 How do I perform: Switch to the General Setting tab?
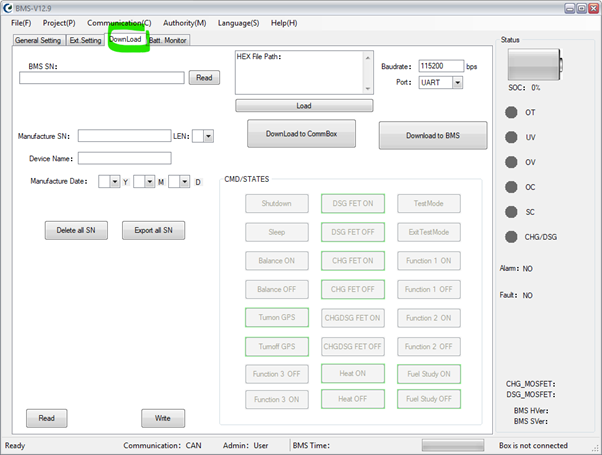tap(38, 40)
